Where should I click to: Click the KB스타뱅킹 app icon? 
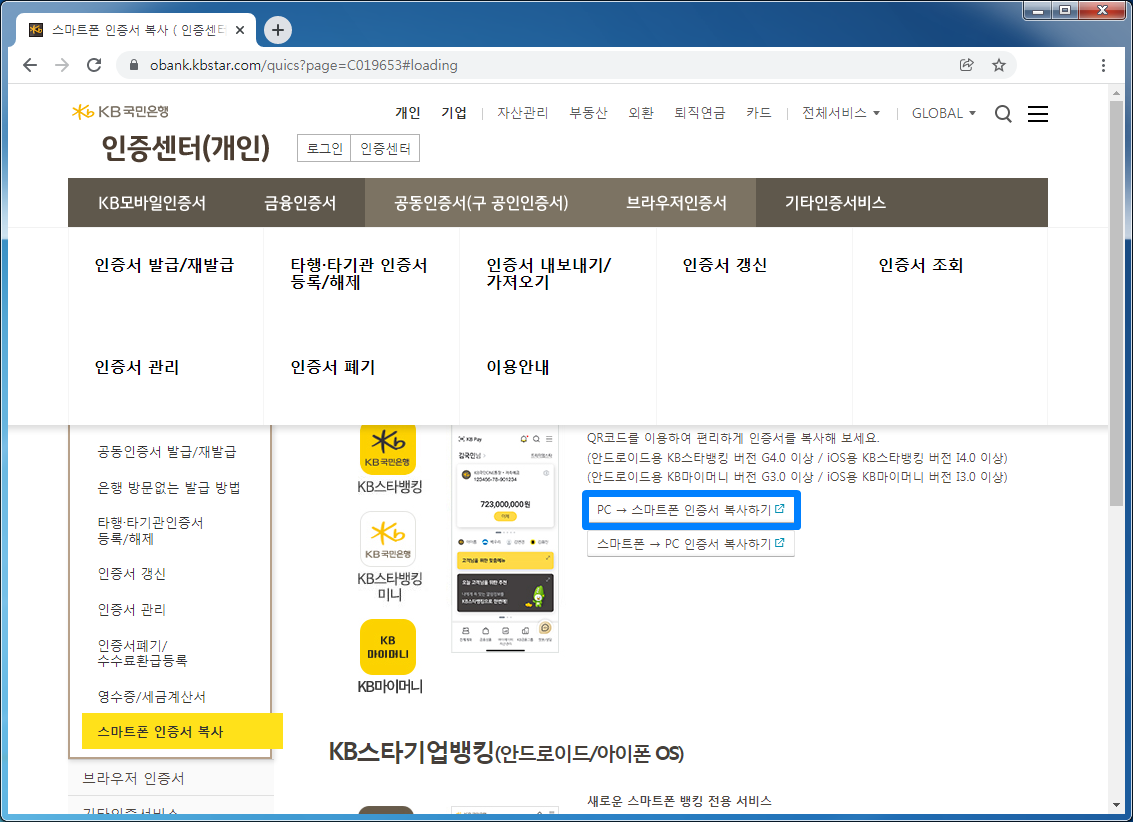click(388, 449)
